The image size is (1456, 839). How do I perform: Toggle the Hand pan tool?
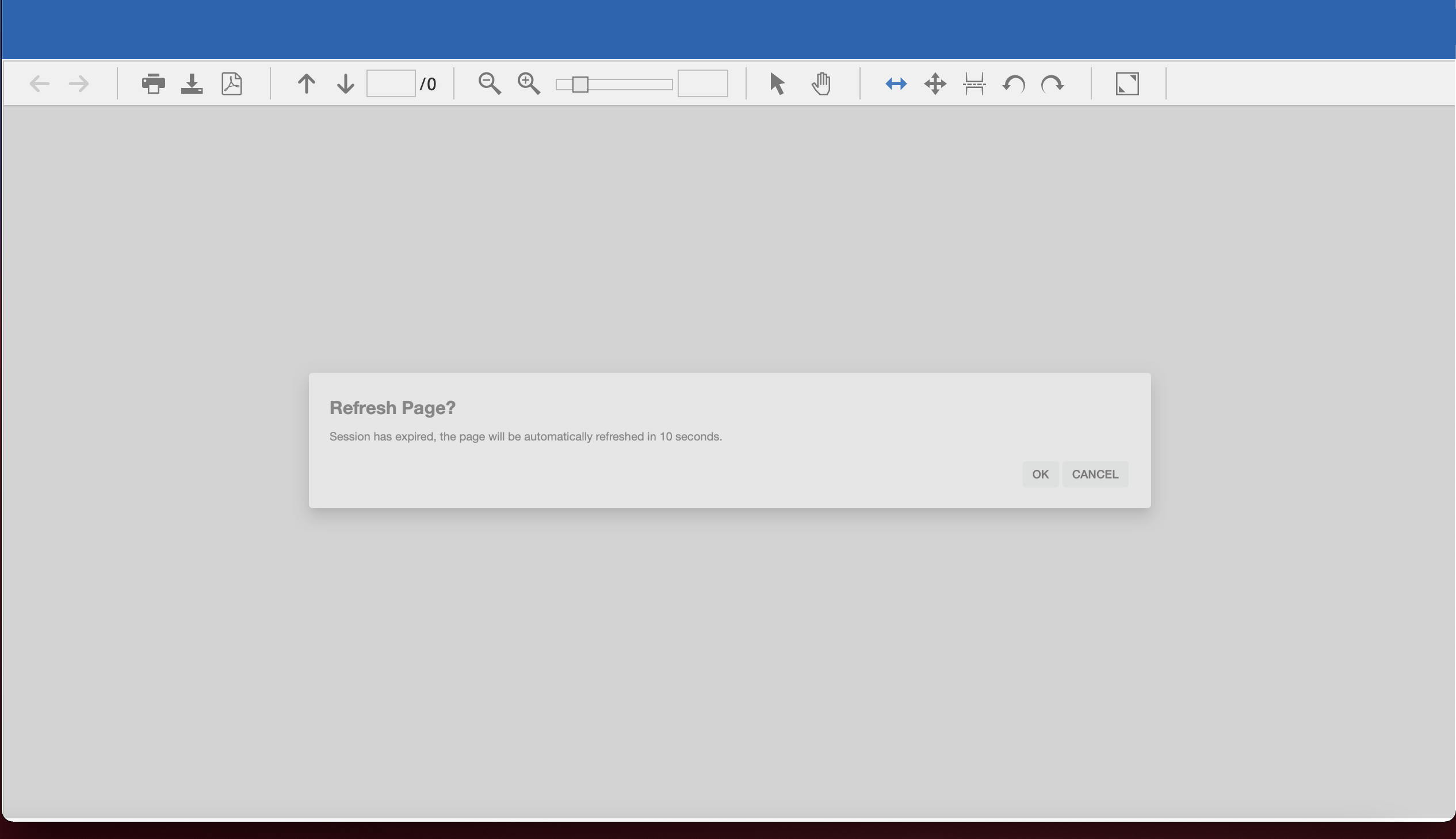coord(821,83)
